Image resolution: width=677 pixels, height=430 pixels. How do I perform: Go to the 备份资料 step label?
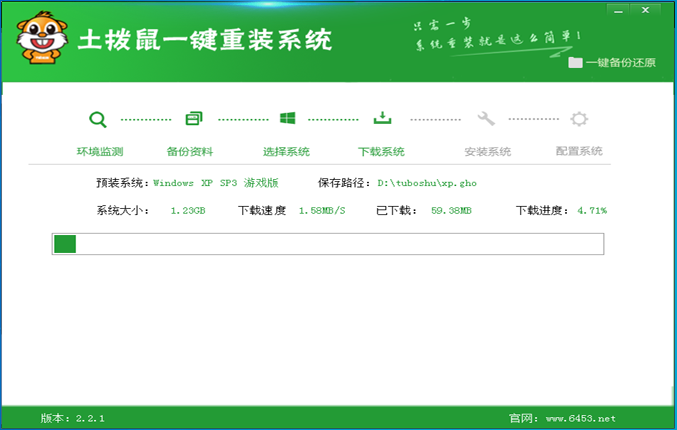[190, 152]
